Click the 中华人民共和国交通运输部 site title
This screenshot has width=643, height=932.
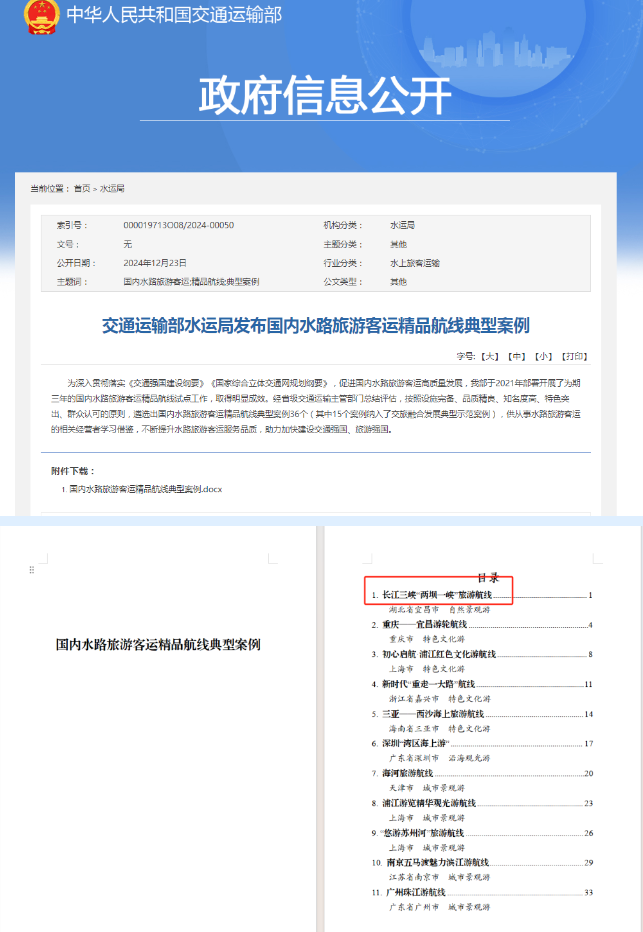[174, 15]
